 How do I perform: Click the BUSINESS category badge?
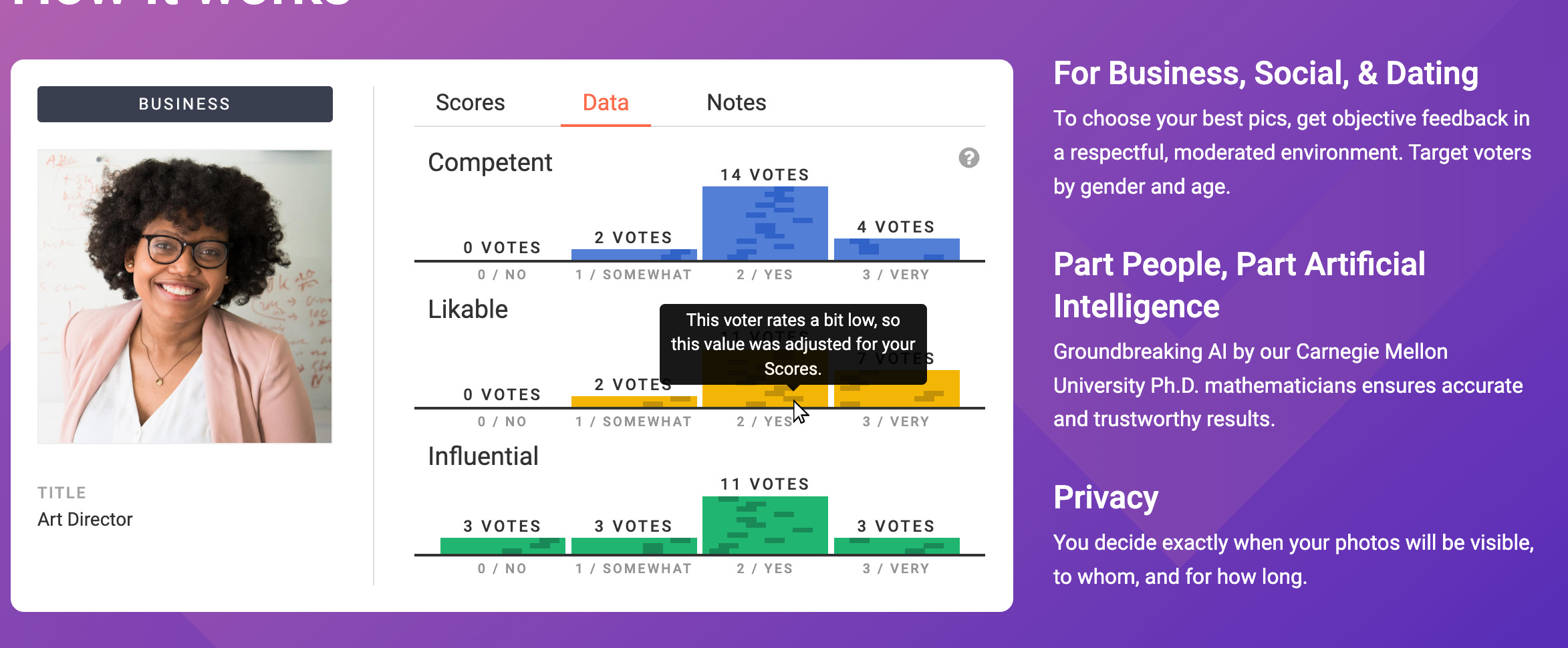click(184, 104)
